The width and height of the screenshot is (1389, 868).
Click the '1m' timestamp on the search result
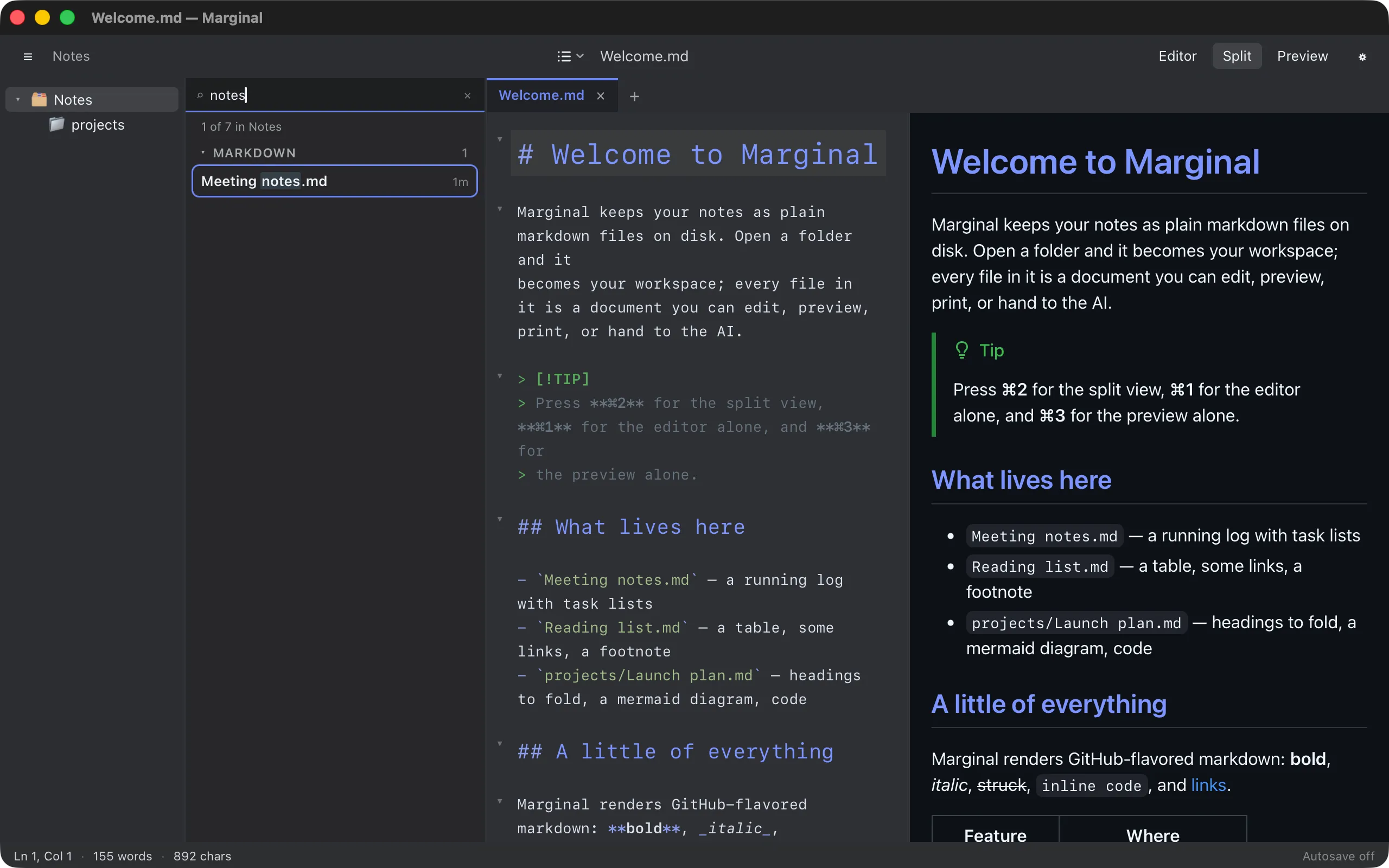pyautogui.click(x=460, y=182)
